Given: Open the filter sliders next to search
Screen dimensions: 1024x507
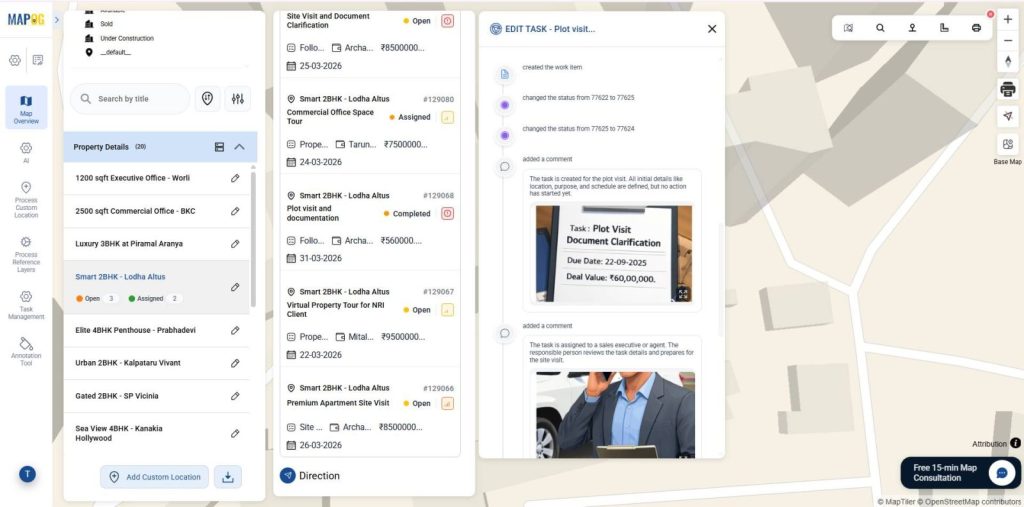Looking at the screenshot, I should pos(238,99).
